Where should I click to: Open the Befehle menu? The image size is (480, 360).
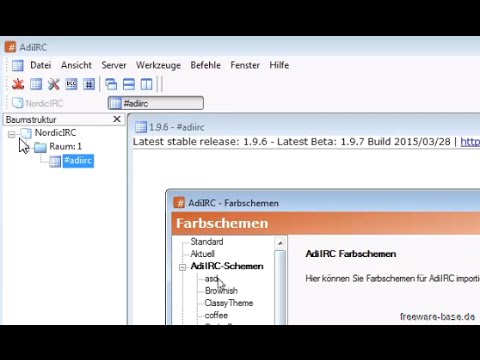tap(206, 65)
